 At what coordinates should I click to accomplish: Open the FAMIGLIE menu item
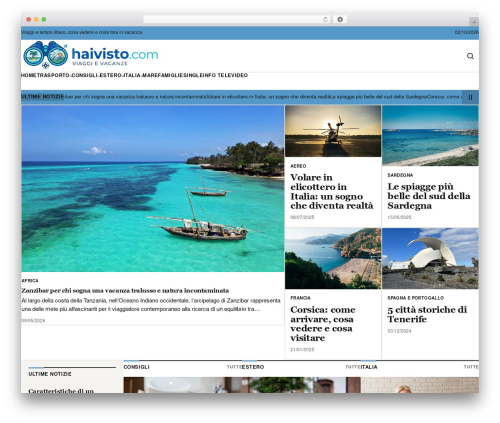[x=170, y=75]
